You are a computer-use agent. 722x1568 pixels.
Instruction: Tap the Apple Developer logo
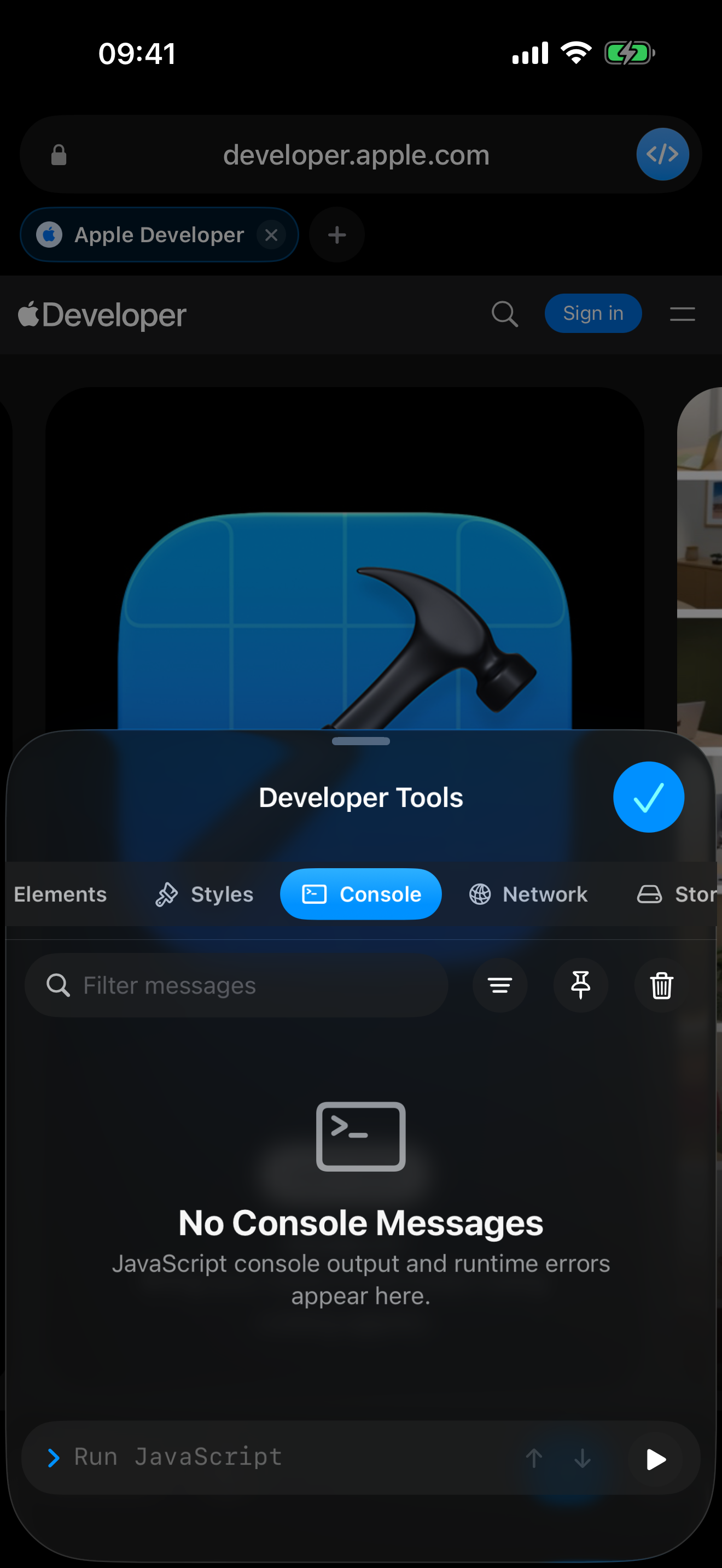102,315
